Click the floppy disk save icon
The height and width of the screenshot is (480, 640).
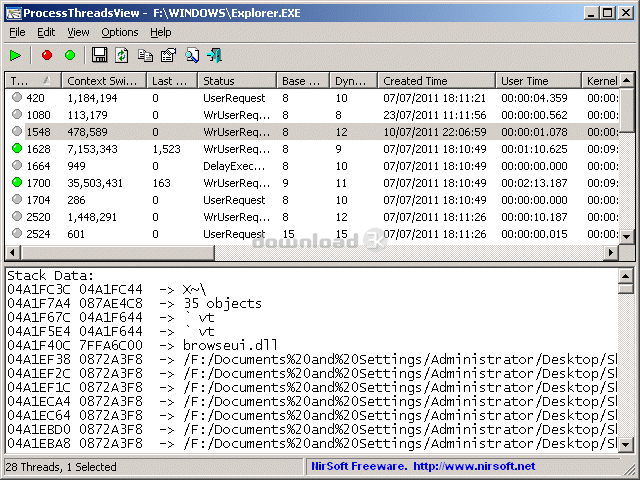[x=100, y=55]
